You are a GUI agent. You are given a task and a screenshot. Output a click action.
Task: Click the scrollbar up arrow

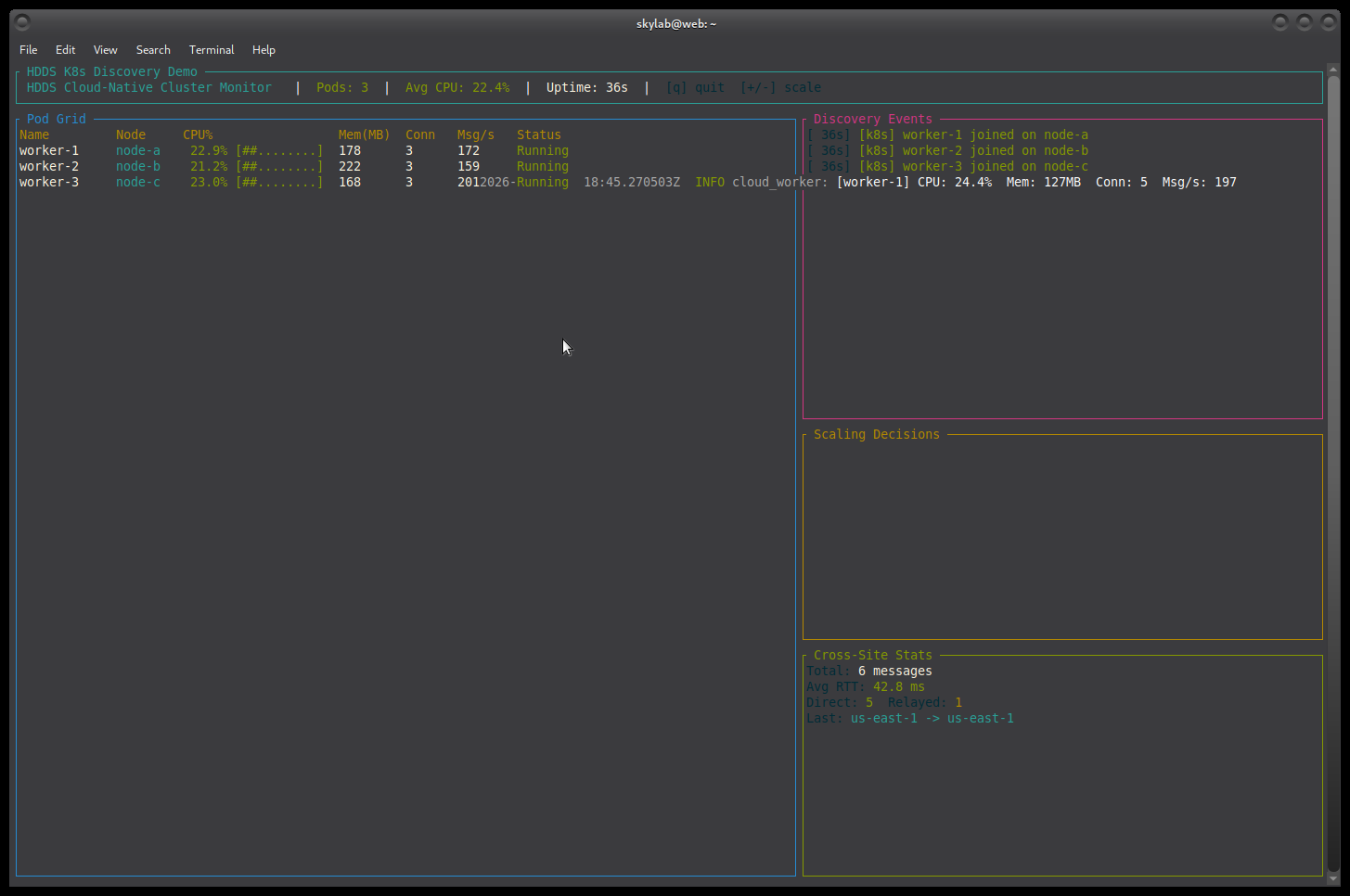1333,70
